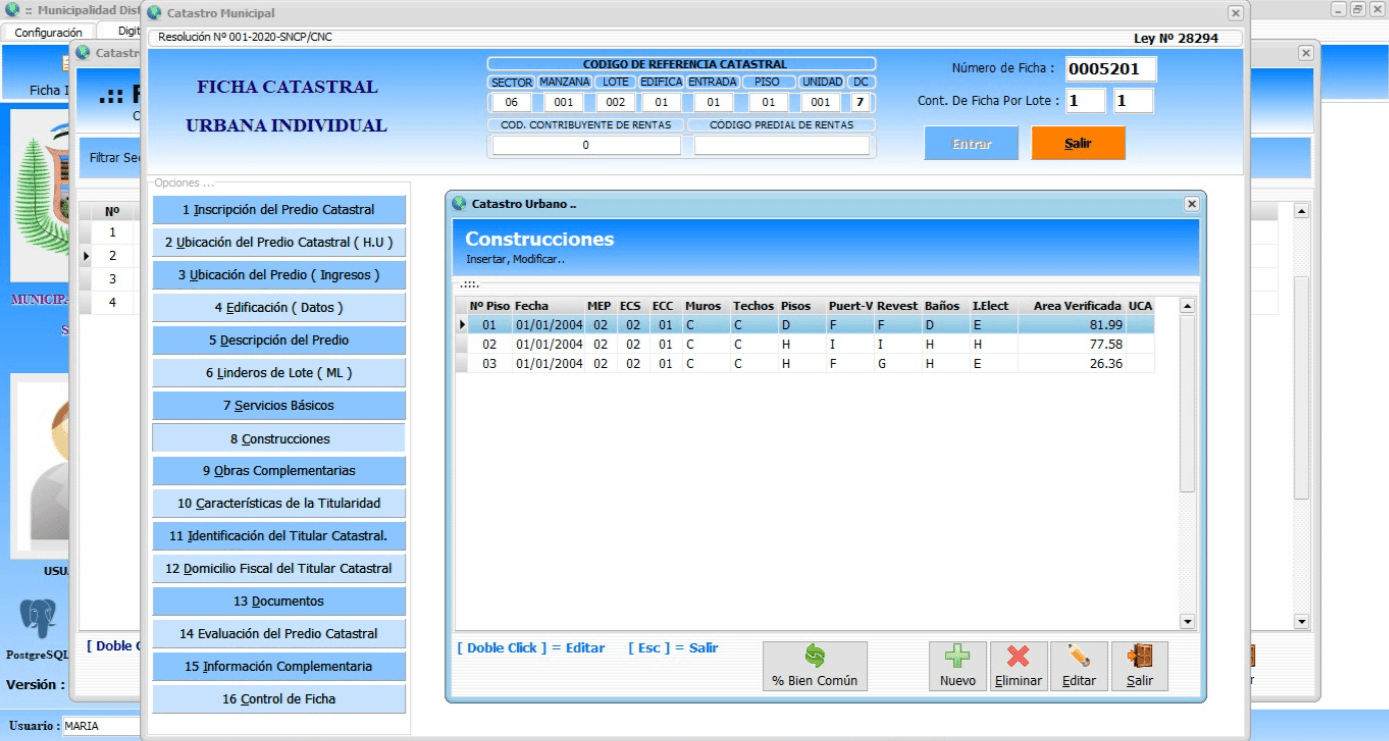Open 1 Inscripción del Predio Catastral
The width and height of the screenshot is (1389, 741).
coord(279,210)
